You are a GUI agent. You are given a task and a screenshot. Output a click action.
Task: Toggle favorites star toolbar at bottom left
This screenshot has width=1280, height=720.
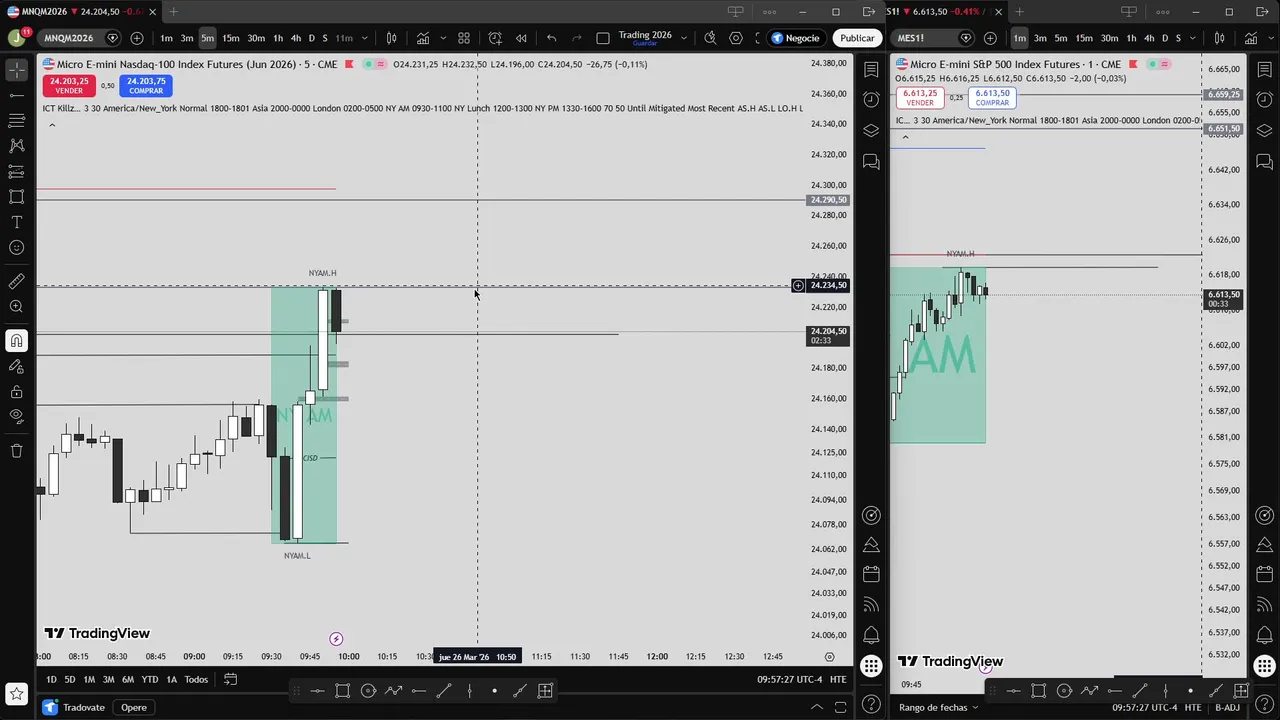pos(16,692)
